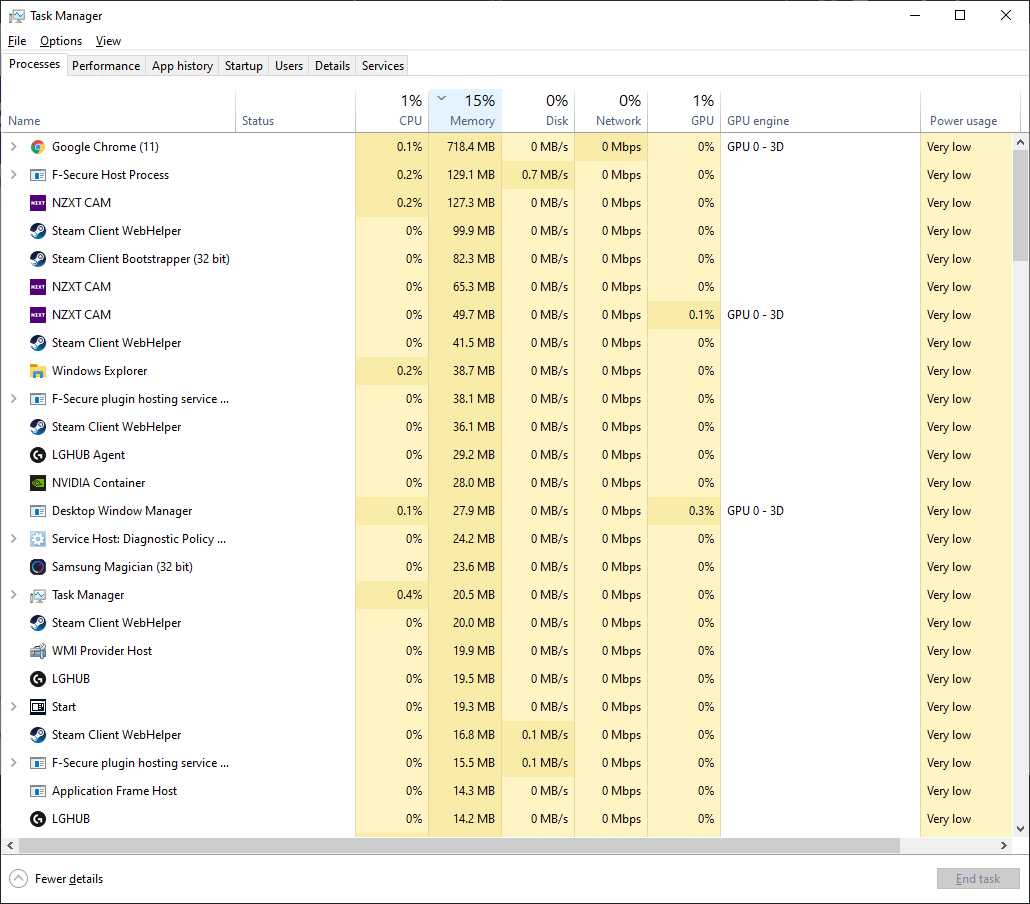Click the Start process icon
Viewport: 1030px width, 904px height.
click(x=38, y=707)
